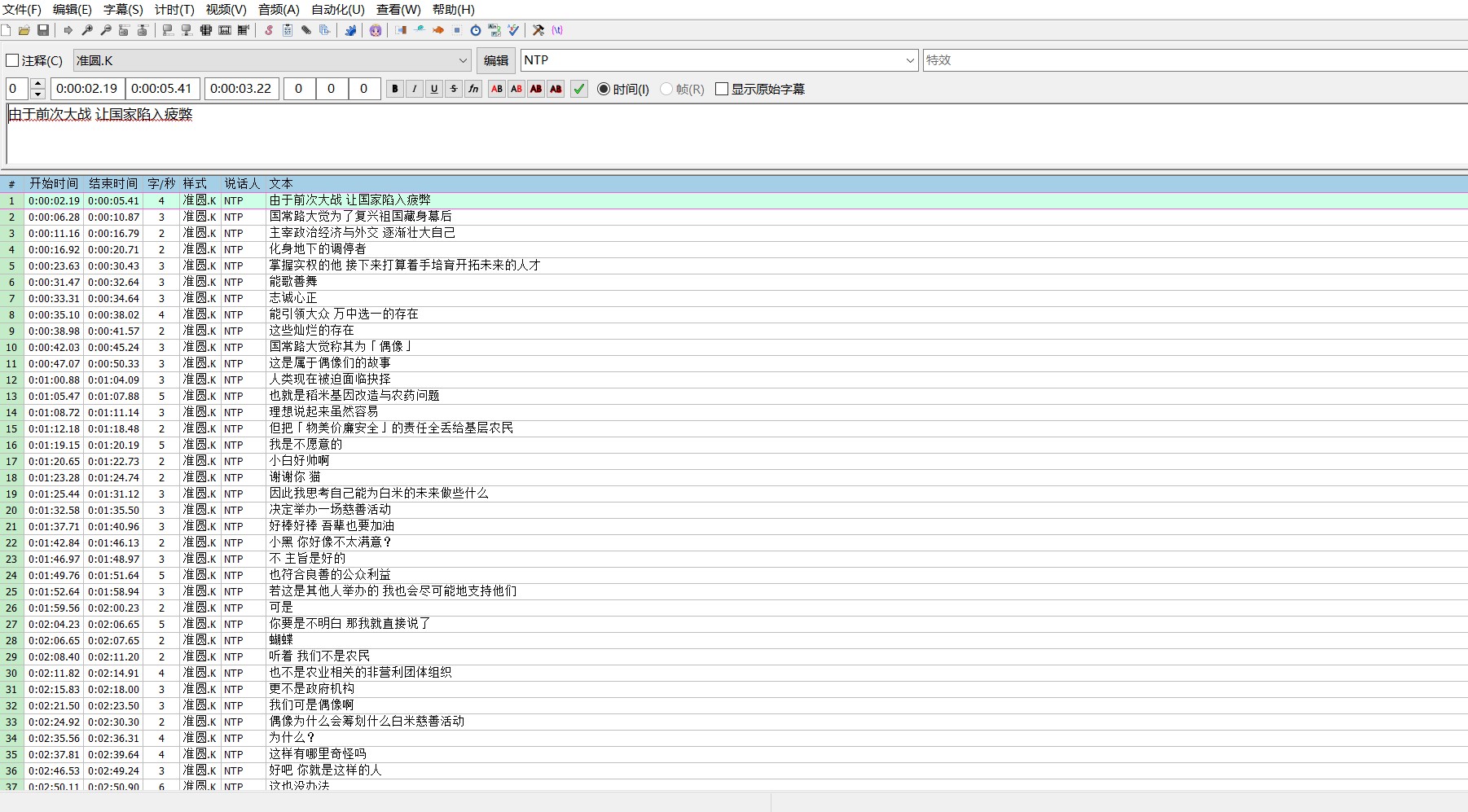
Task: Toggle underline formatting button
Action: click(434, 89)
